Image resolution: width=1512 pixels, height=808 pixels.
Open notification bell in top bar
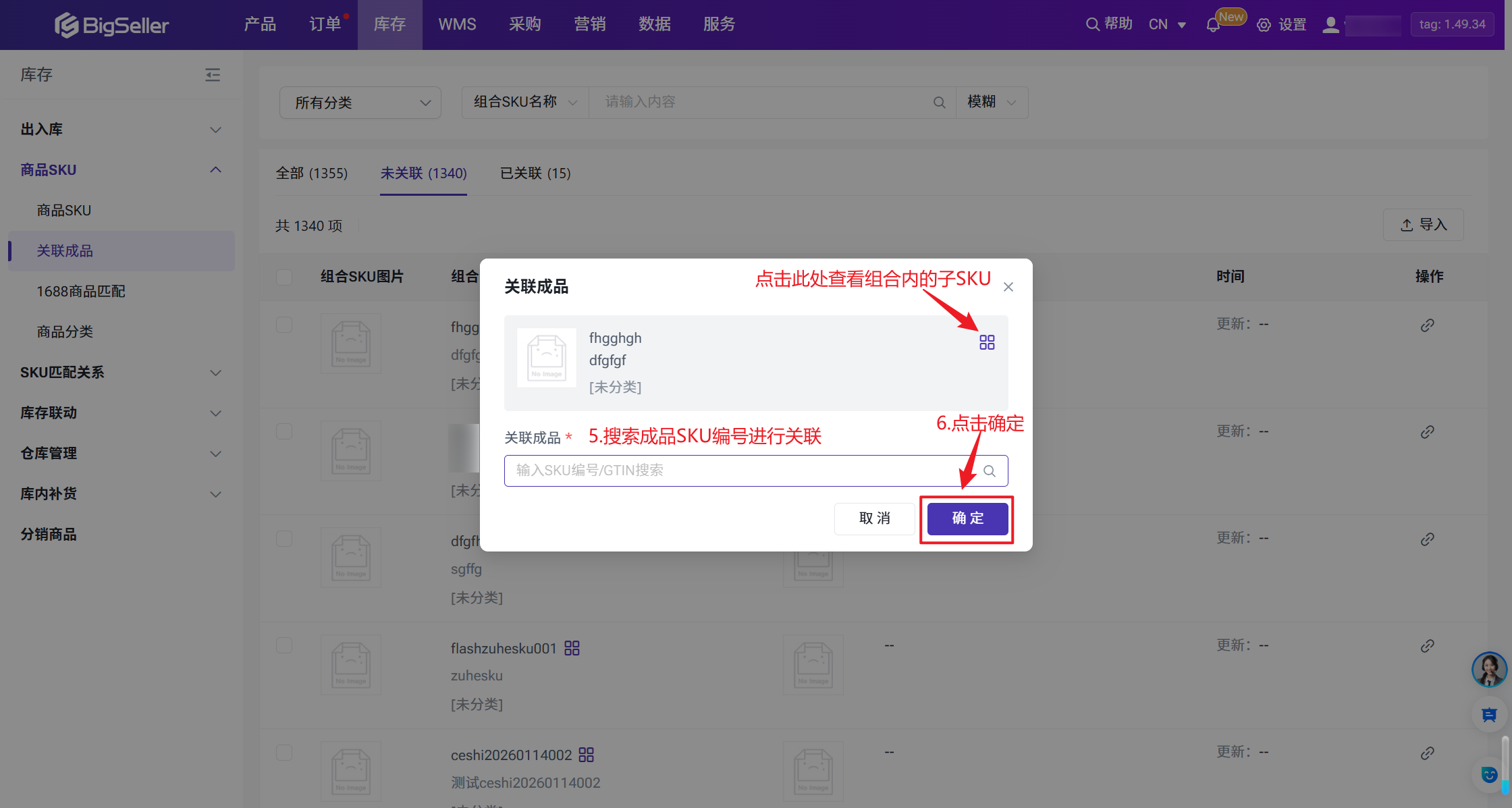coord(1213,26)
